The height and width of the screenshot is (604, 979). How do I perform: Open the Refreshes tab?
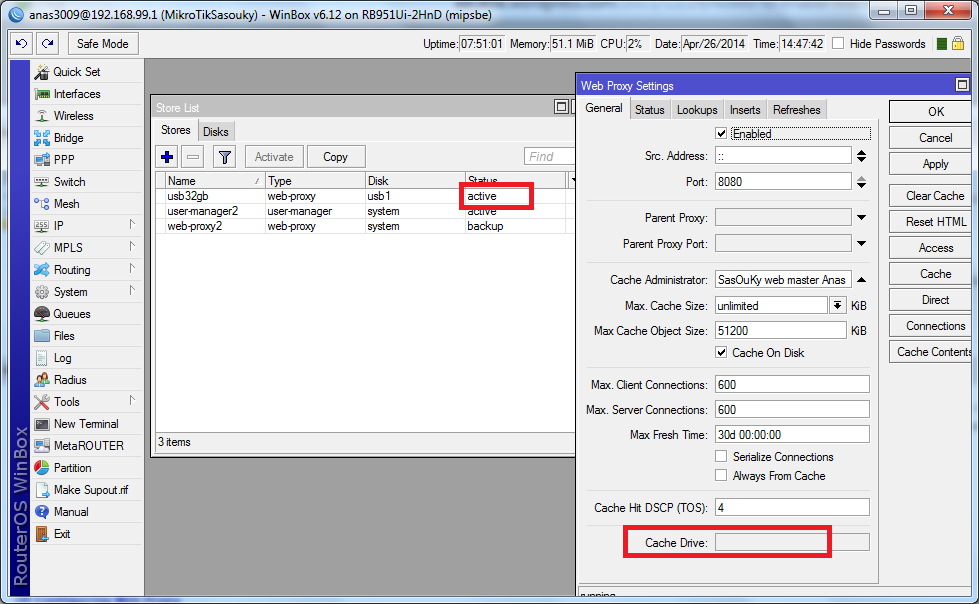click(796, 110)
